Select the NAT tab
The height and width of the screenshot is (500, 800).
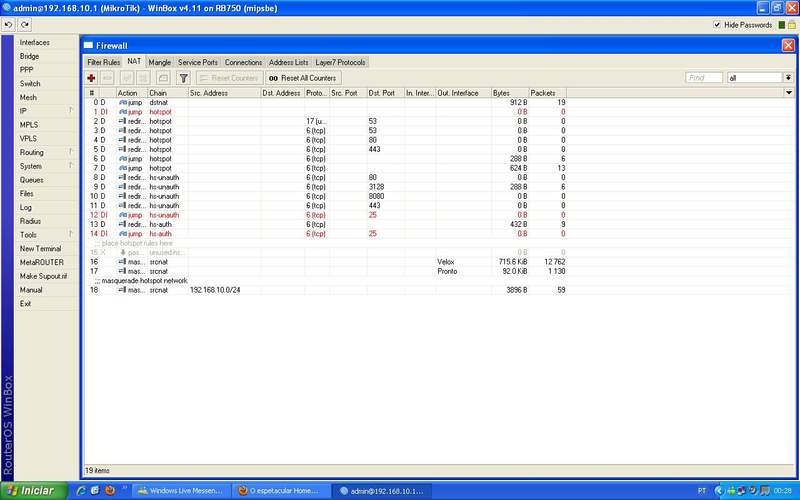(x=134, y=61)
